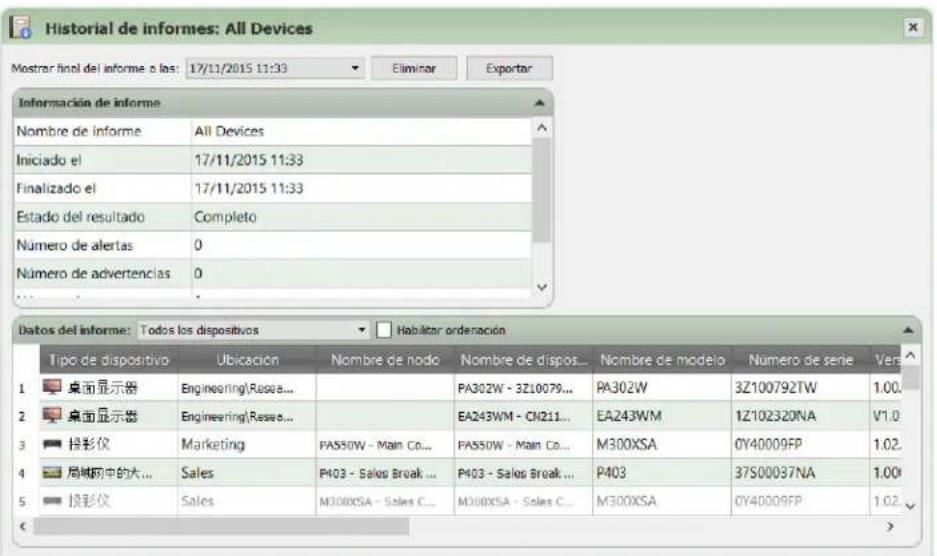Click the report history icon in the title bar

pyautogui.click(x=22, y=28)
